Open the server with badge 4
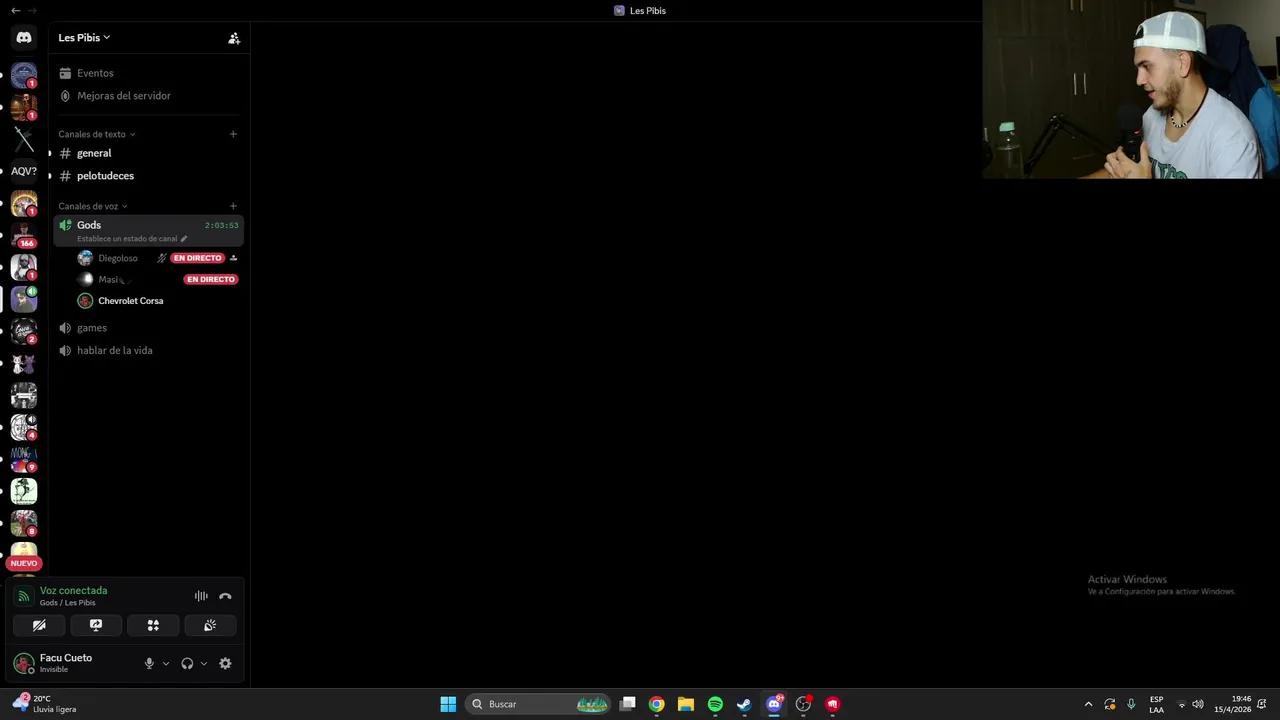 click(x=24, y=427)
